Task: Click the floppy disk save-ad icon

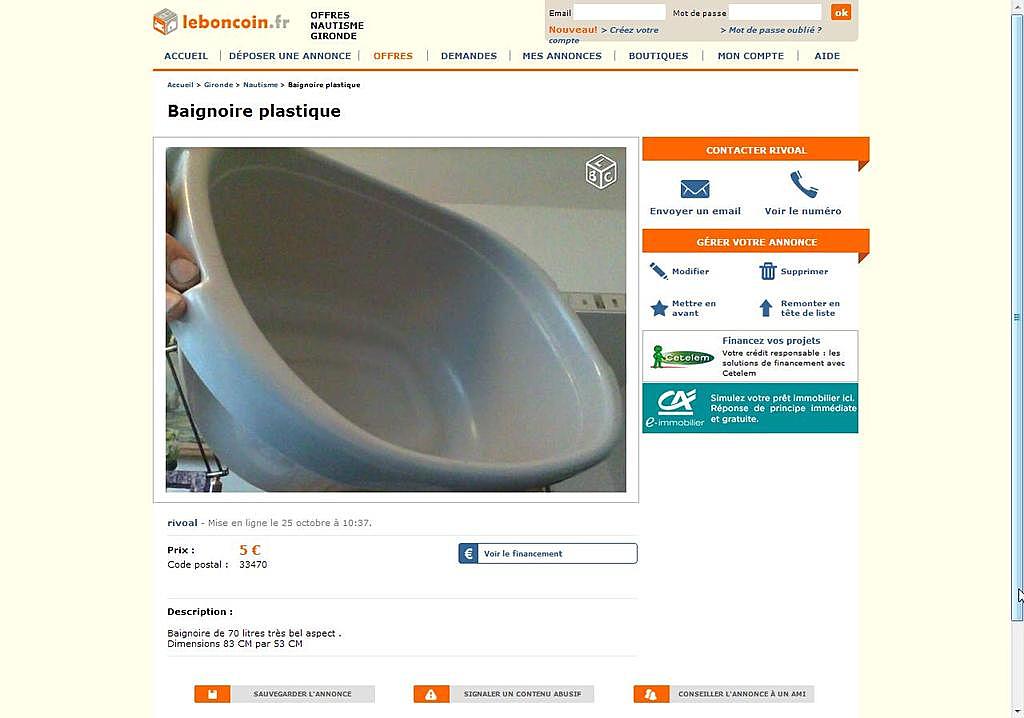Action: pos(212,694)
